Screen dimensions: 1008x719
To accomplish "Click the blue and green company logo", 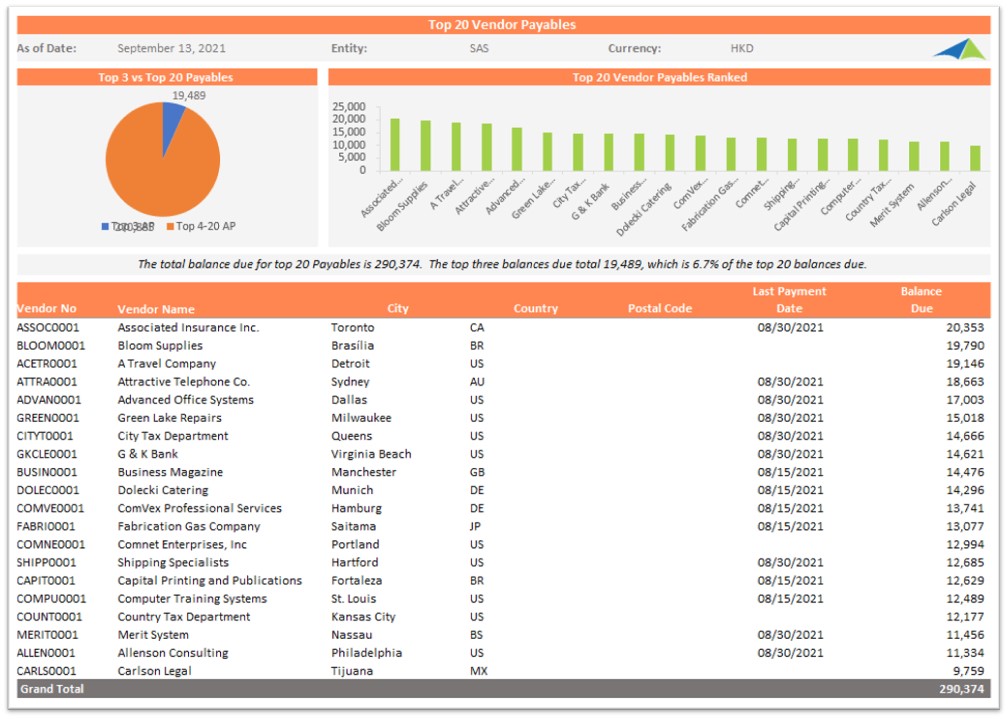I will 960,49.
